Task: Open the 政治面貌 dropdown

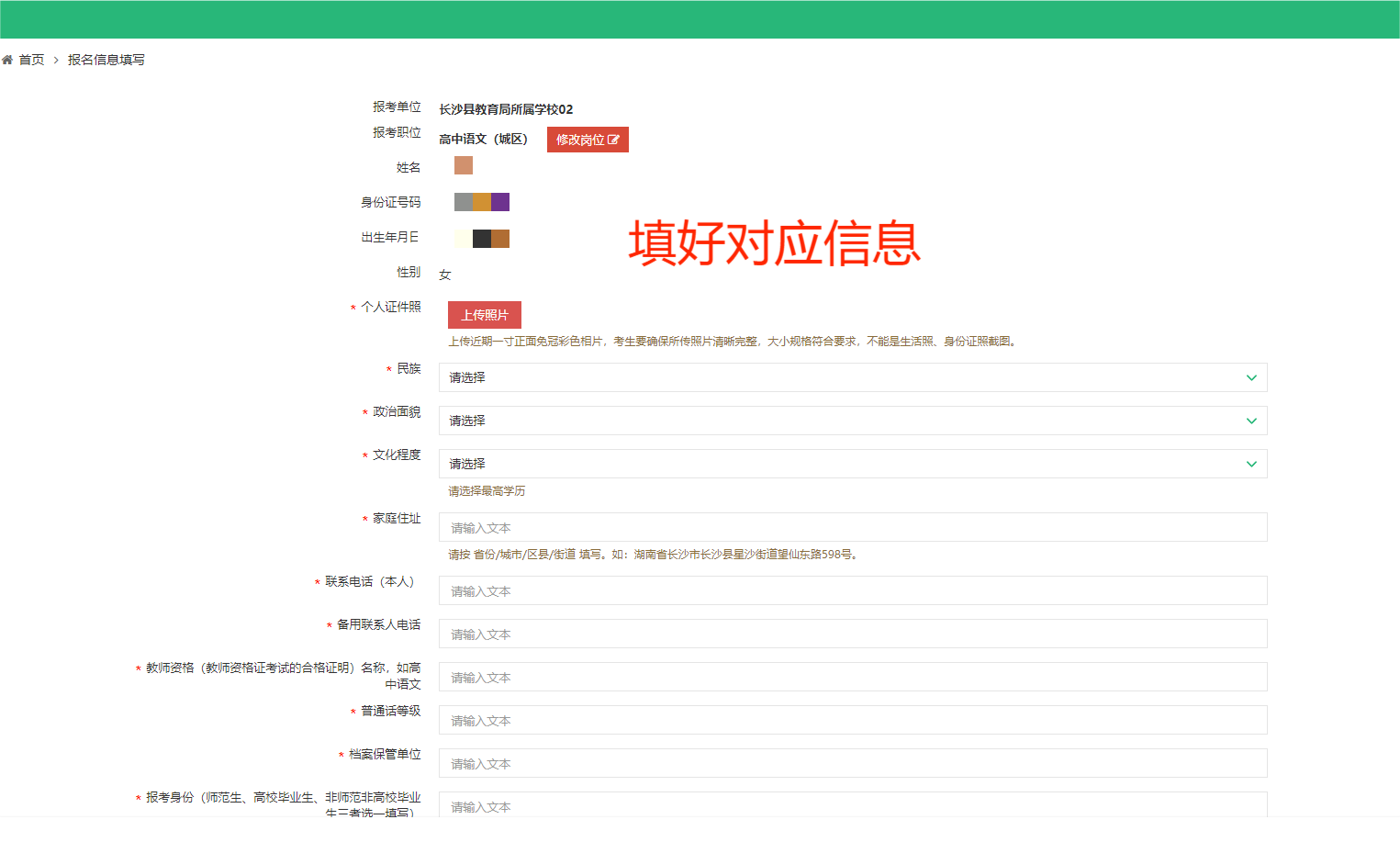Action: coord(853,421)
